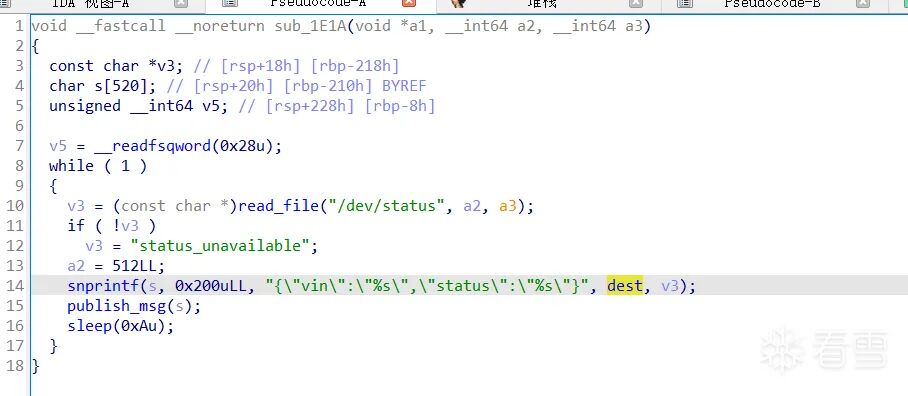Click the highlighted dest variable
This screenshot has width=908, height=396.
click(625, 286)
